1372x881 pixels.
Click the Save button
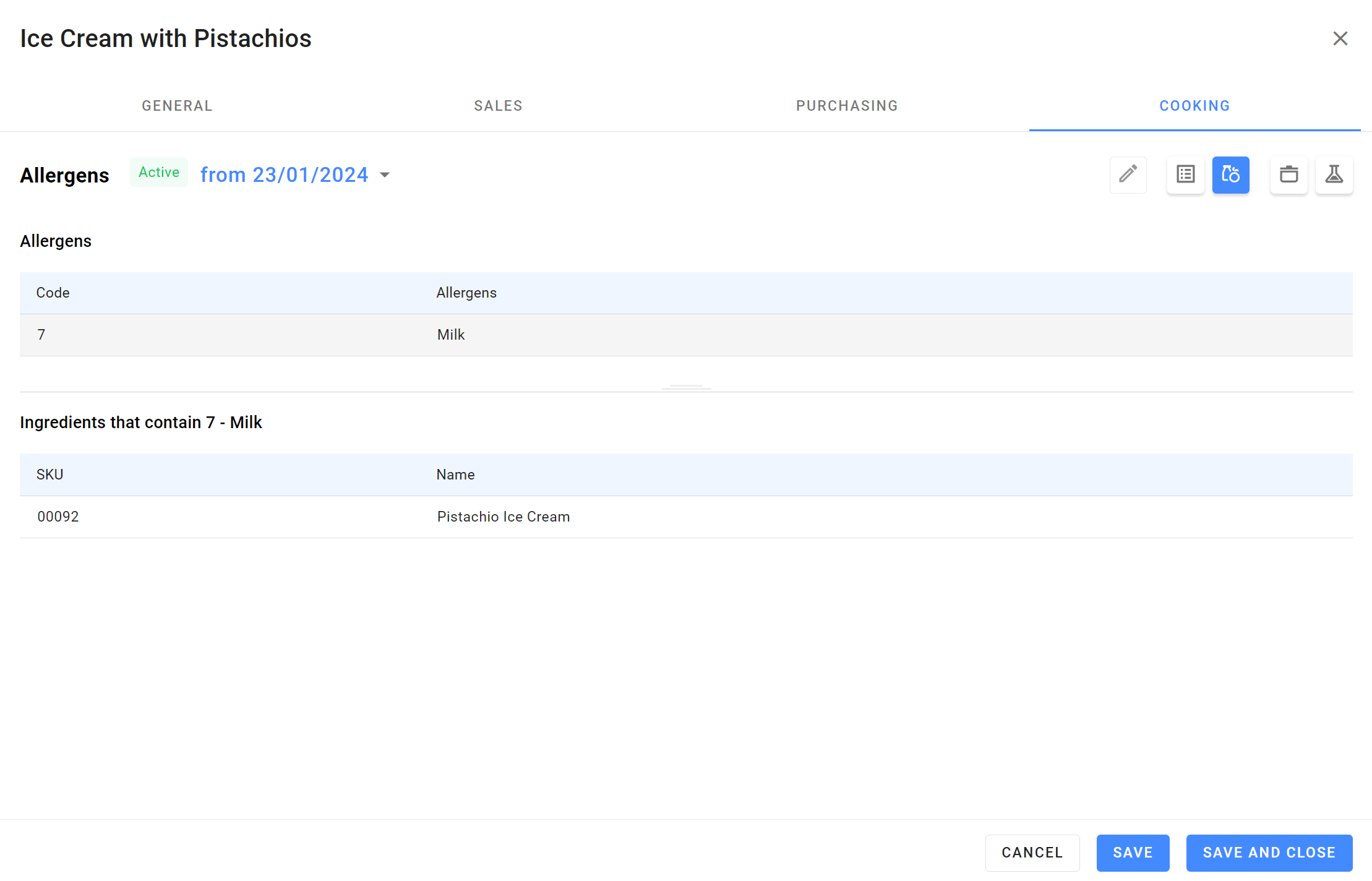1133,853
